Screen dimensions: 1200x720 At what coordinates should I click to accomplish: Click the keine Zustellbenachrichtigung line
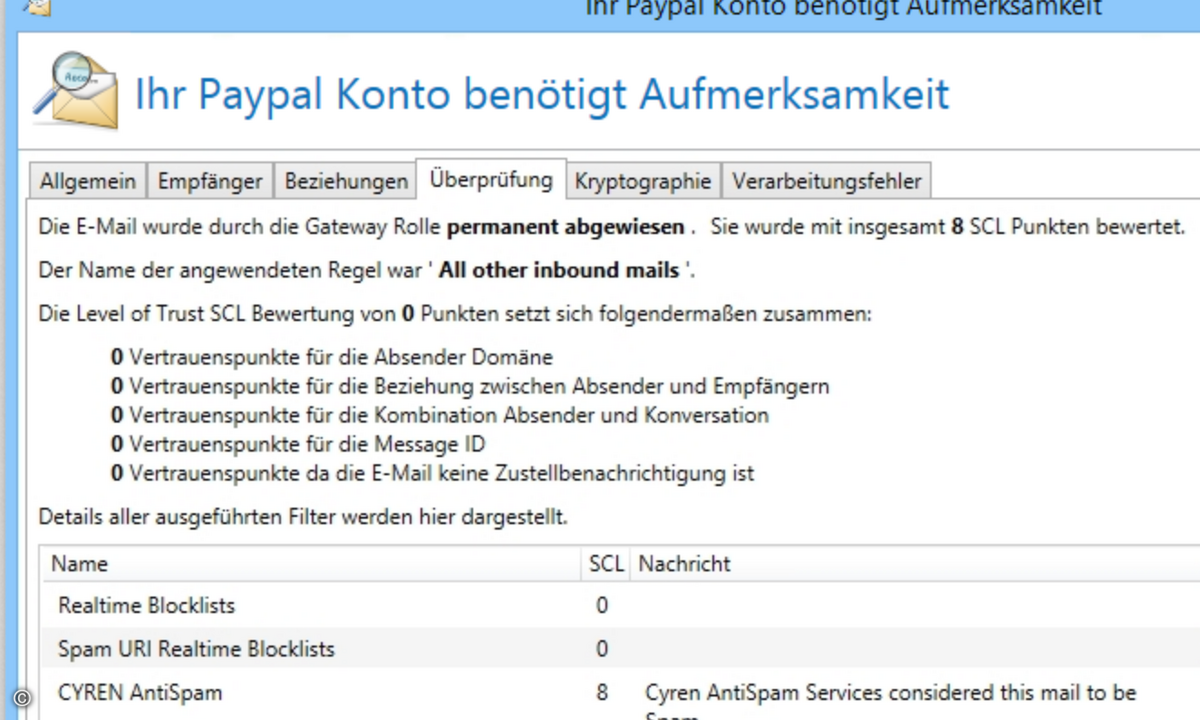[432, 473]
